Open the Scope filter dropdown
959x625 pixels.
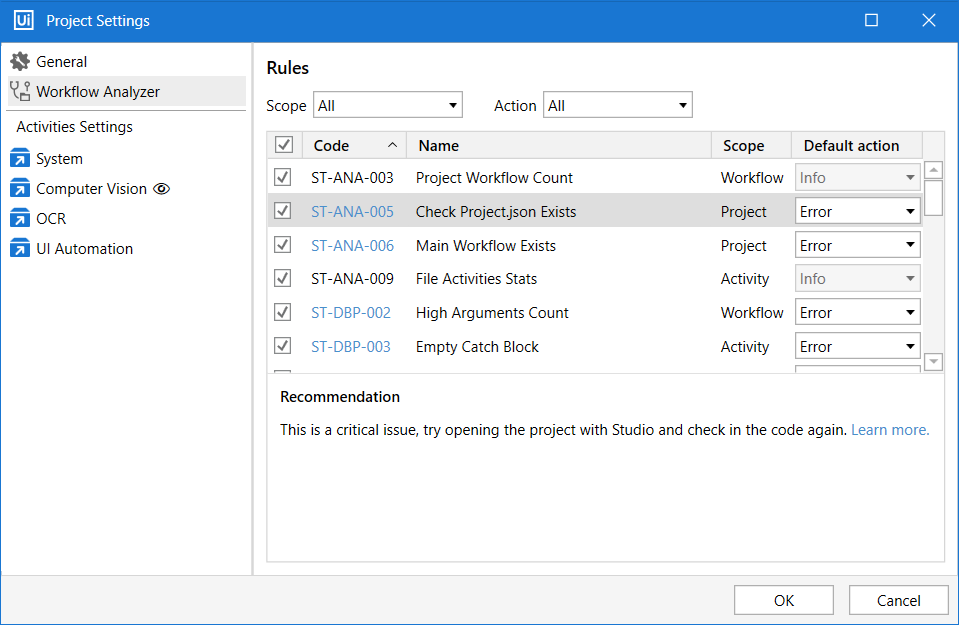click(x=388, y=105)
